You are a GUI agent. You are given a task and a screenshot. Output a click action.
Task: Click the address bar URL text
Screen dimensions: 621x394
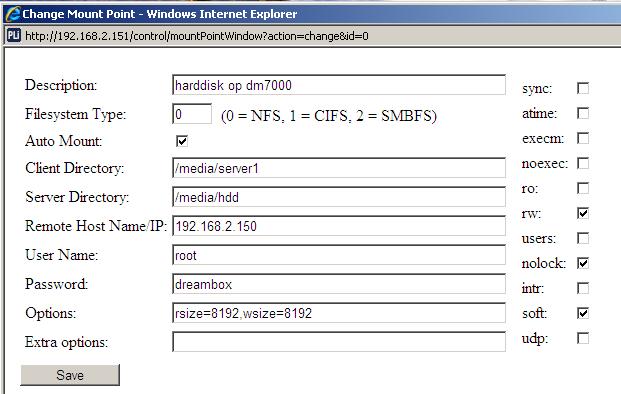pyautogui.click(x=197, y=36)
